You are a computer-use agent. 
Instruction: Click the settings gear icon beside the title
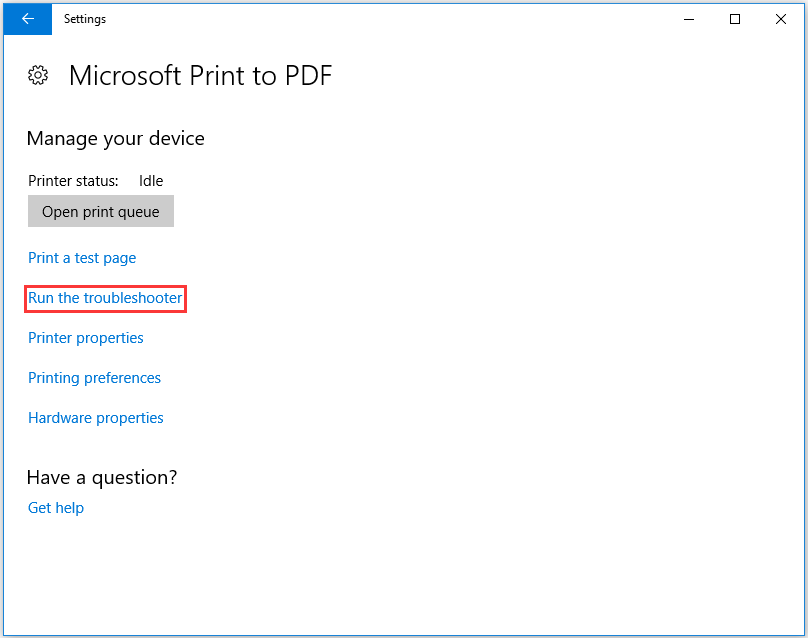click(x=38, y=75)
